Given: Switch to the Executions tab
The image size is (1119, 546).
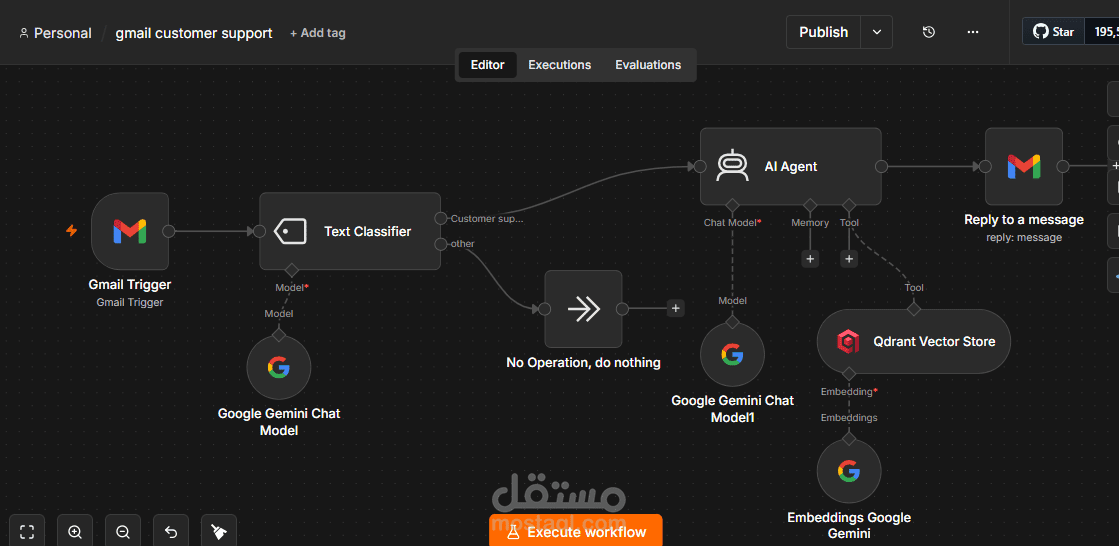Looking at the screenshot, I should (560, 65).
